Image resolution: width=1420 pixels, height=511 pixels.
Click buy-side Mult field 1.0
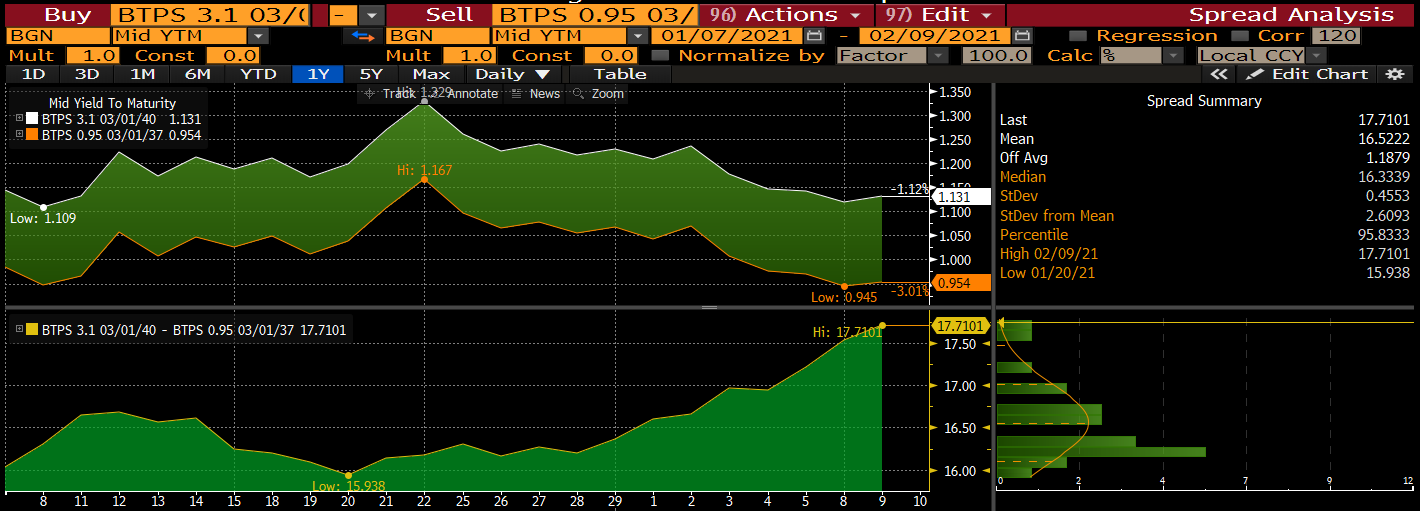pos(95,55)
